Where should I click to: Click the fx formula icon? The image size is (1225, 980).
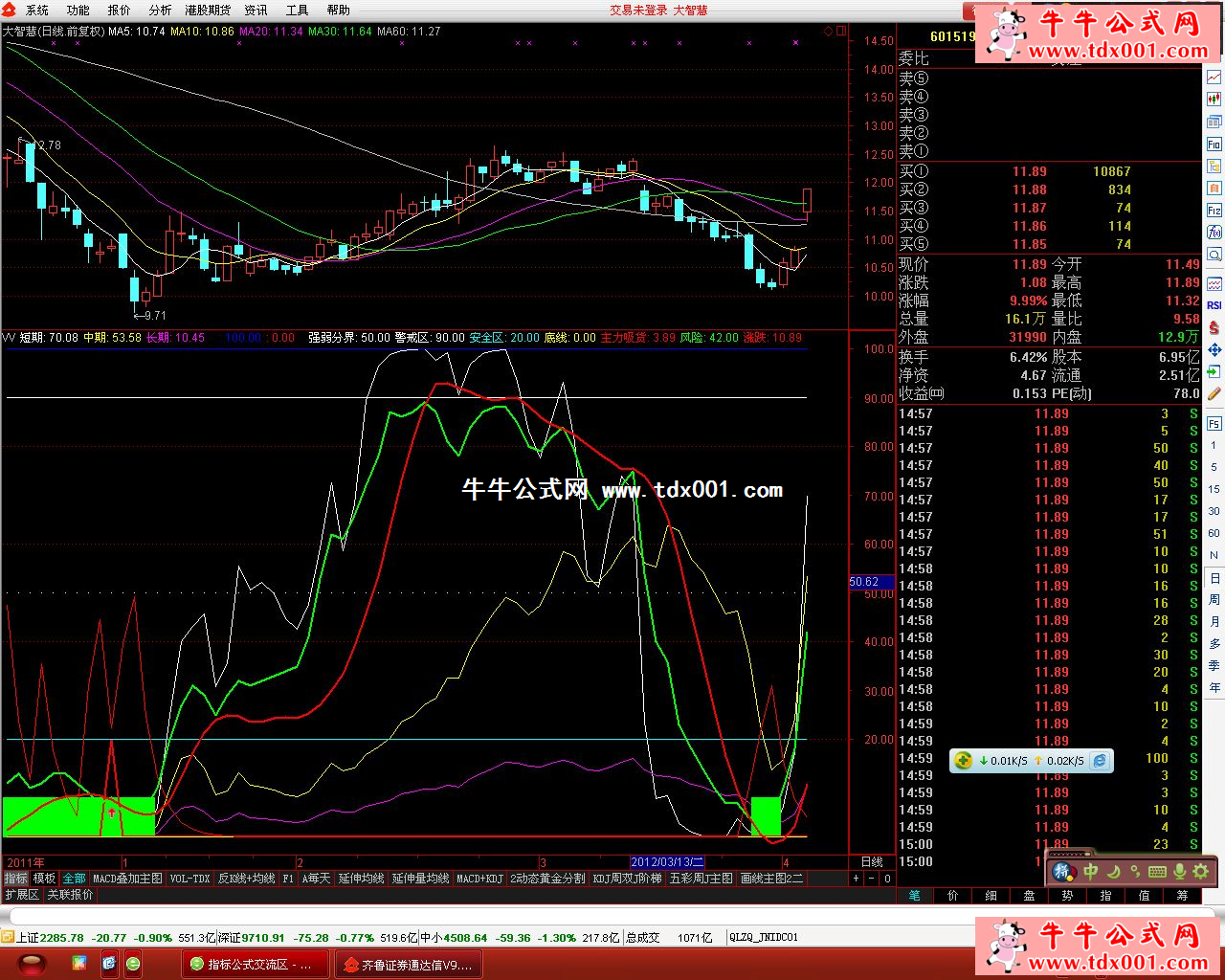[x=1214, y=233]
